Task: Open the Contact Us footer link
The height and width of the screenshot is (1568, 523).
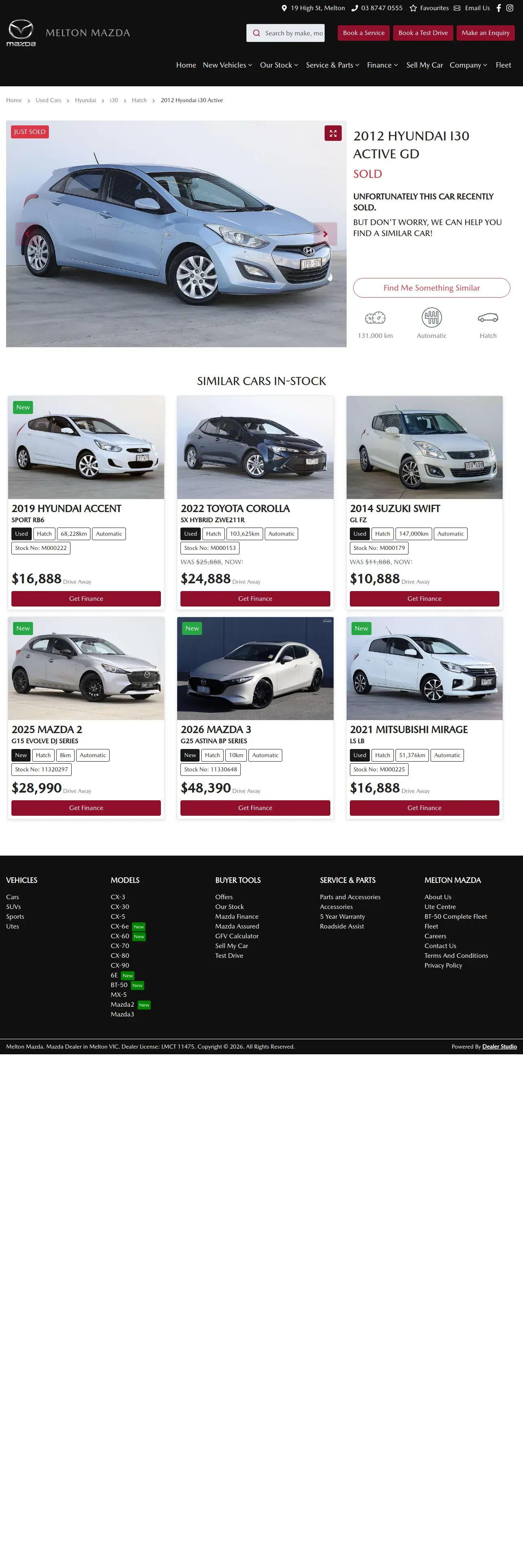Action: point(440,946)
